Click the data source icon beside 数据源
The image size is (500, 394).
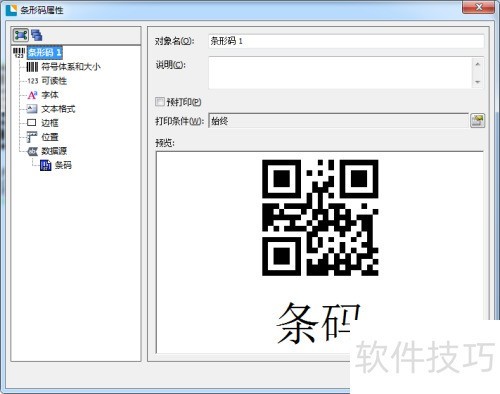tap(32, 151)
